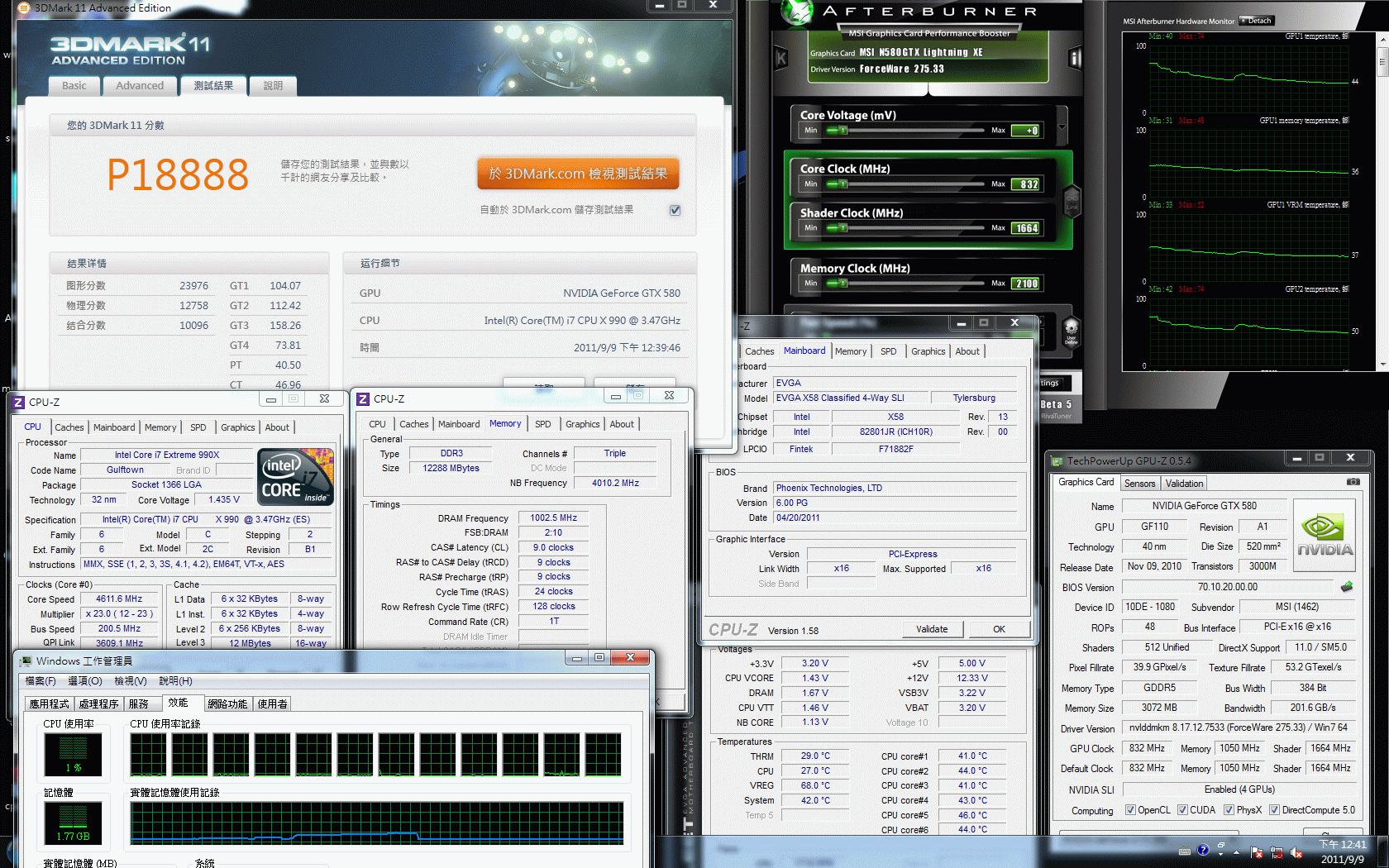1389x868 pixels.
Task: Click the Core Speed value 4611.6 MHz
Action: (119, 599)
